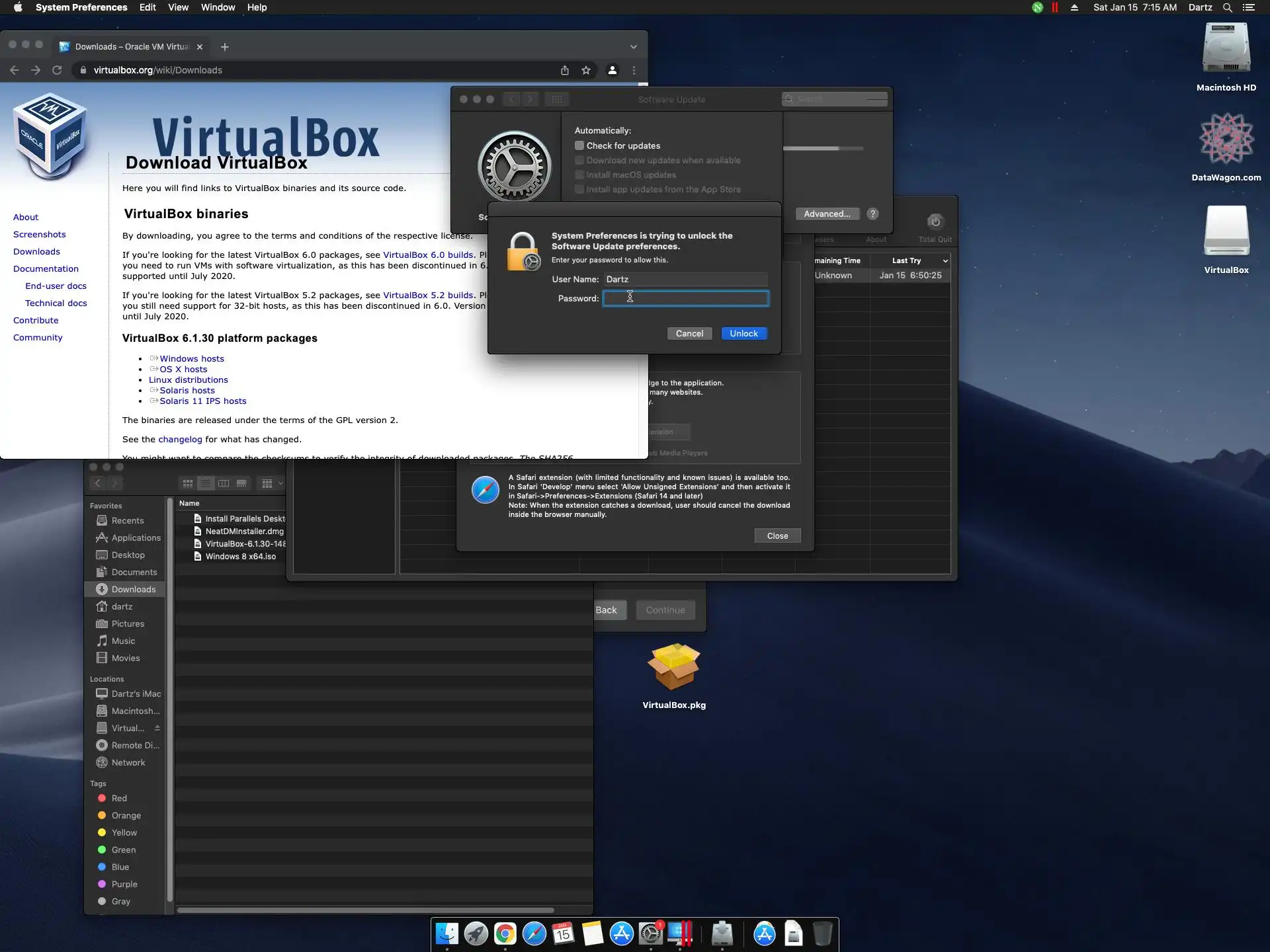Eject the VirtualBox volume in the sidebar
This screenshot has width=1270, height=952.
coord(157,728)
